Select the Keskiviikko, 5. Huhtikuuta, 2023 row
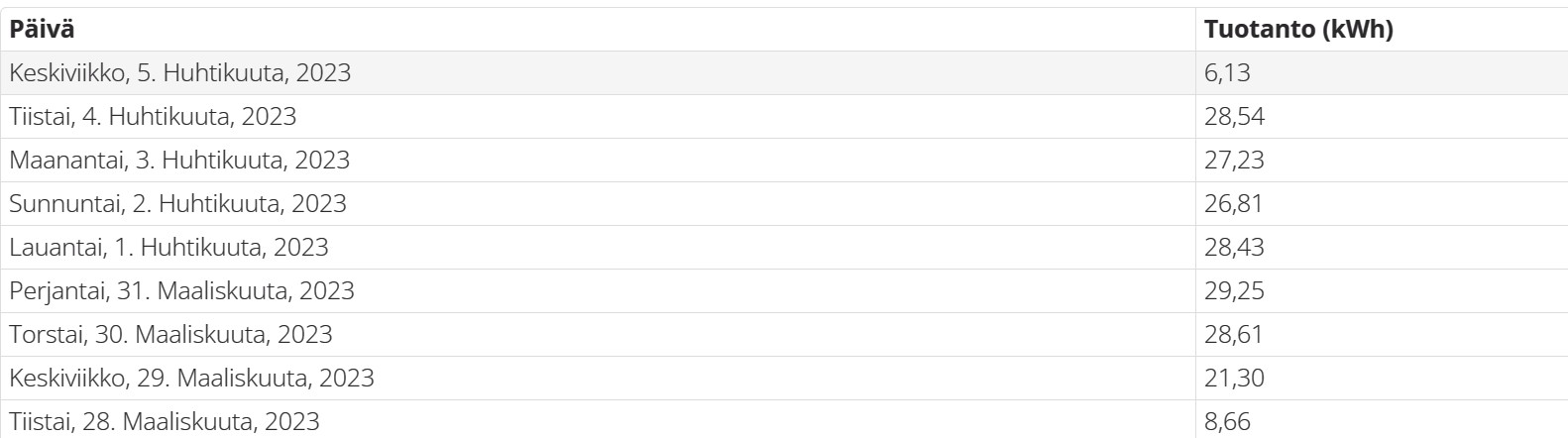Viewport: 1568px width, 438px height. 784,73
